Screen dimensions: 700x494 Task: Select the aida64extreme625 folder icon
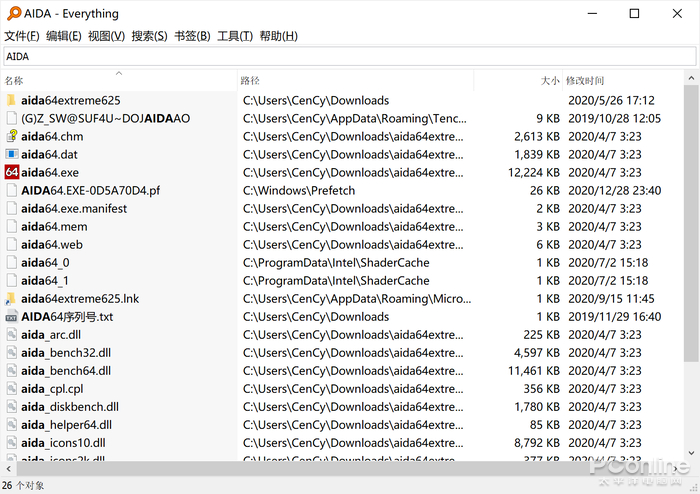tap(12, 100)
